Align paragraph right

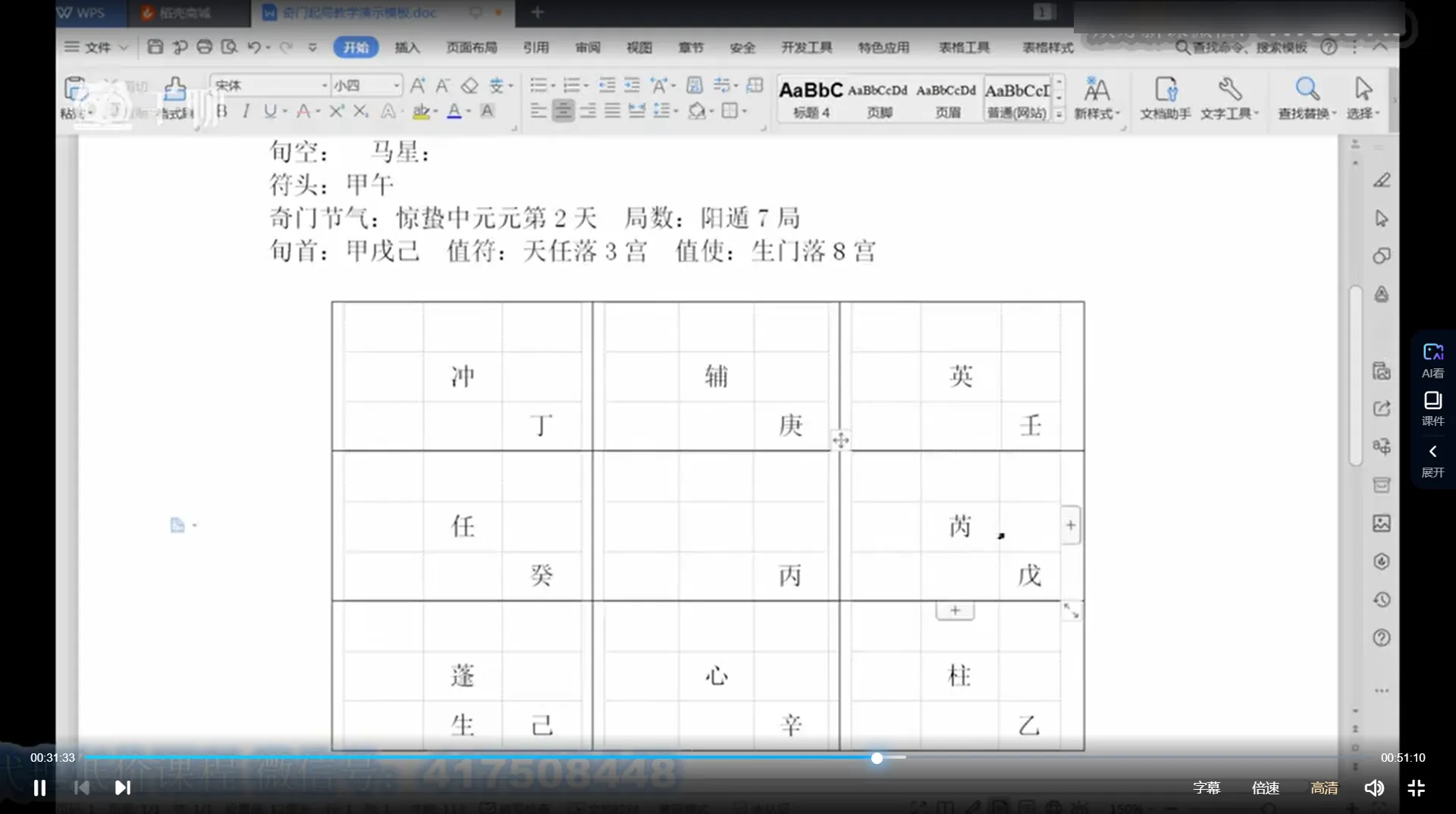[x=588, y=111]
